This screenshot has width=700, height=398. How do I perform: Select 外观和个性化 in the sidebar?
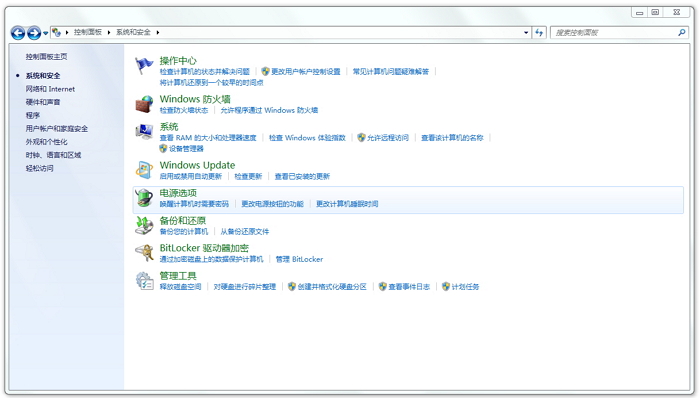click(46, 142)
